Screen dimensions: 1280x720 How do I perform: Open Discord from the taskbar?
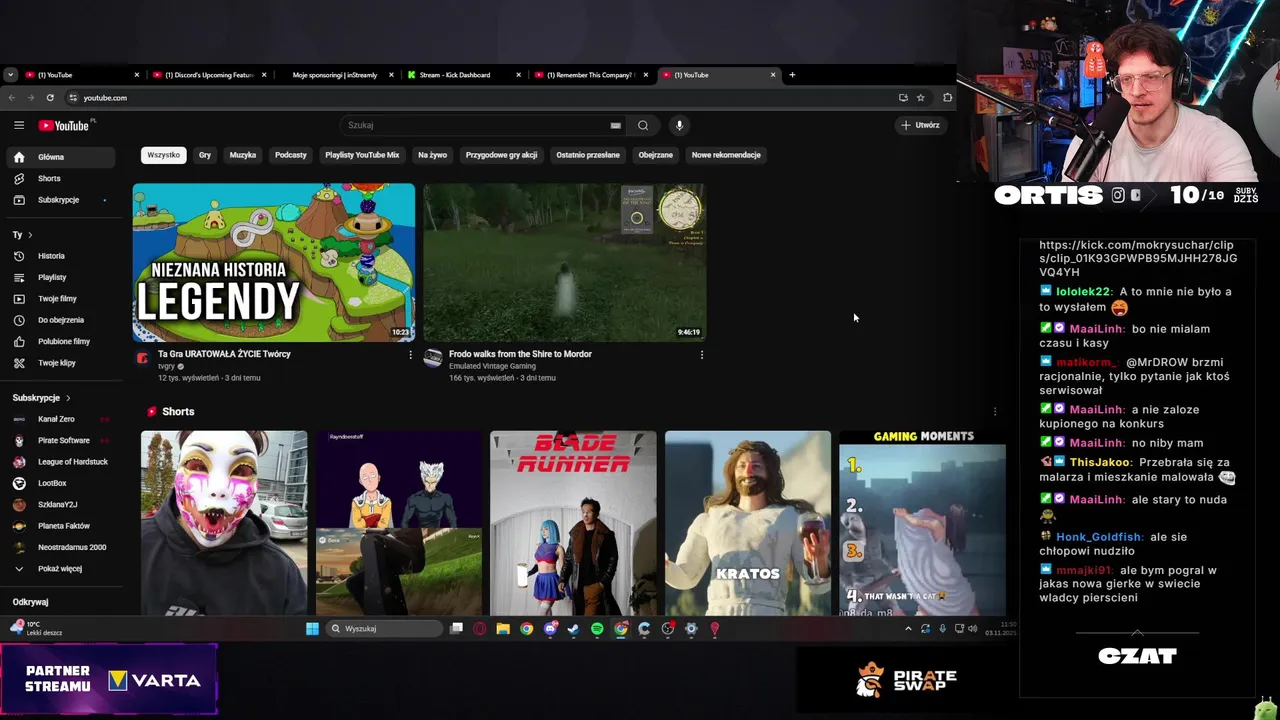(550, 629)
